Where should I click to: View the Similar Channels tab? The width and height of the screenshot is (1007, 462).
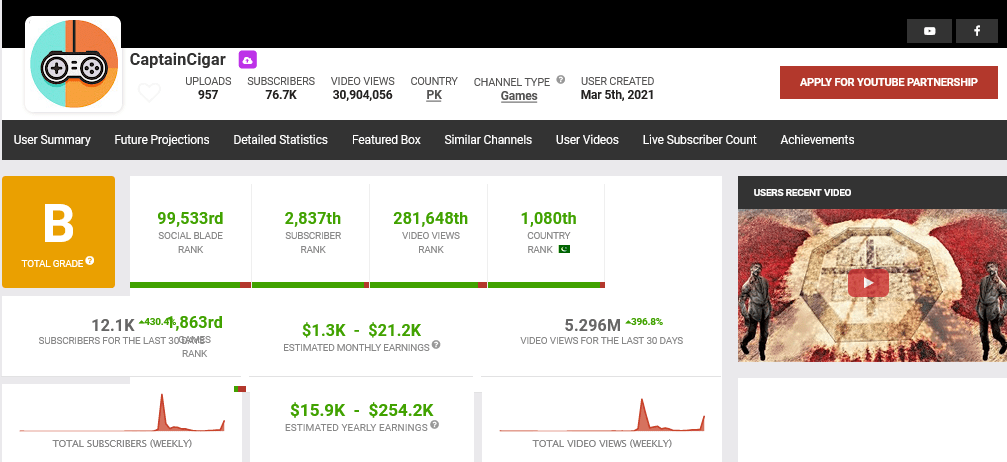click(x=488, y=139)
